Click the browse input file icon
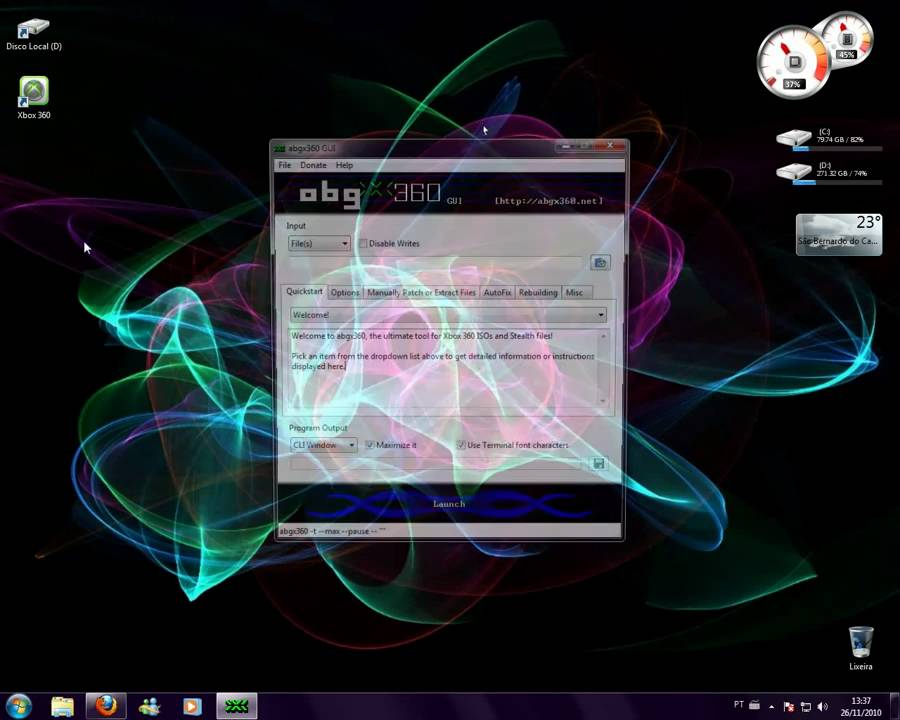 [600, 262]
